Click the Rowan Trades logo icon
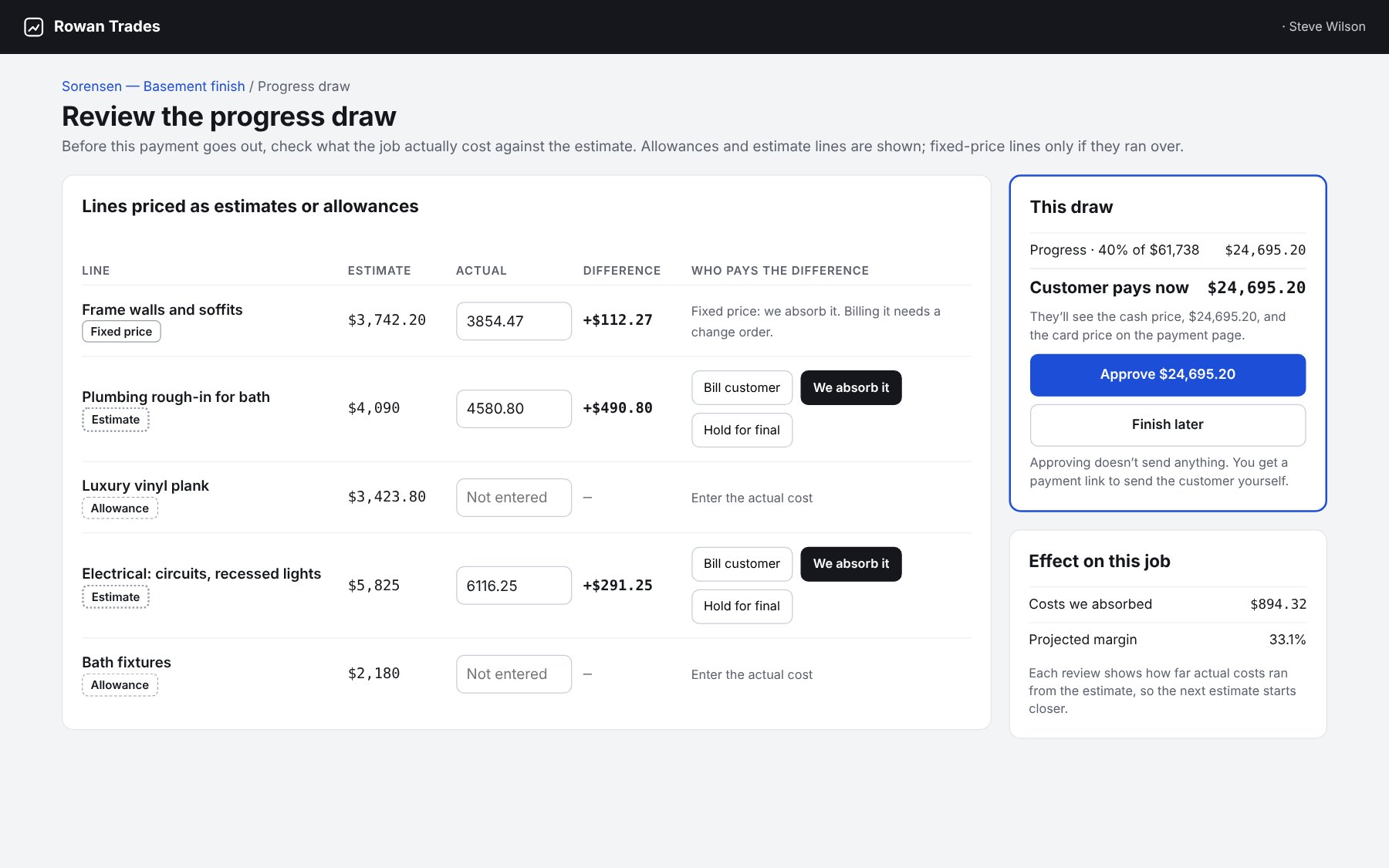Screen dimensions: 1389x868 click(34, 27)
